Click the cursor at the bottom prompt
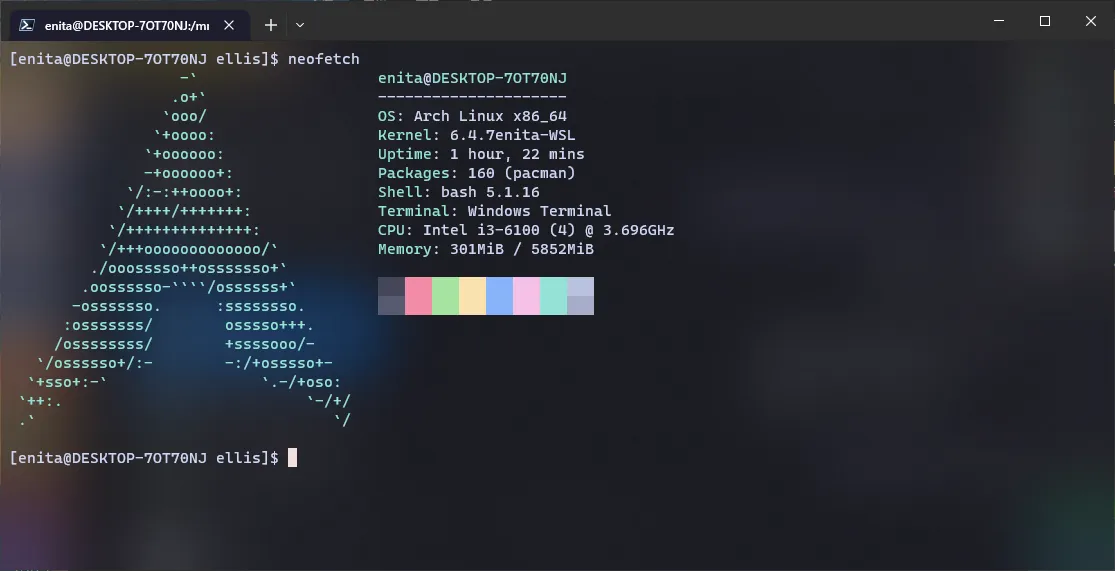The width and height of the screenshot is (1115, 571). (x=292, y=458)
